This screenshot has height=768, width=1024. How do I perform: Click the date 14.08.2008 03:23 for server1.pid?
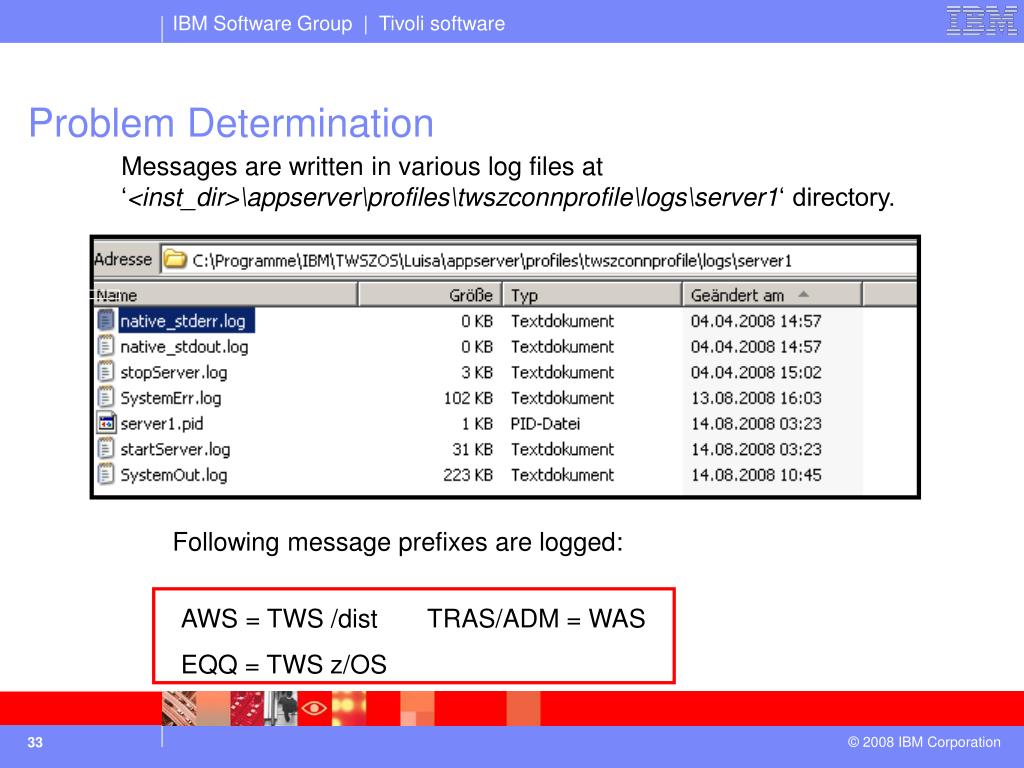tap(756, 424)
